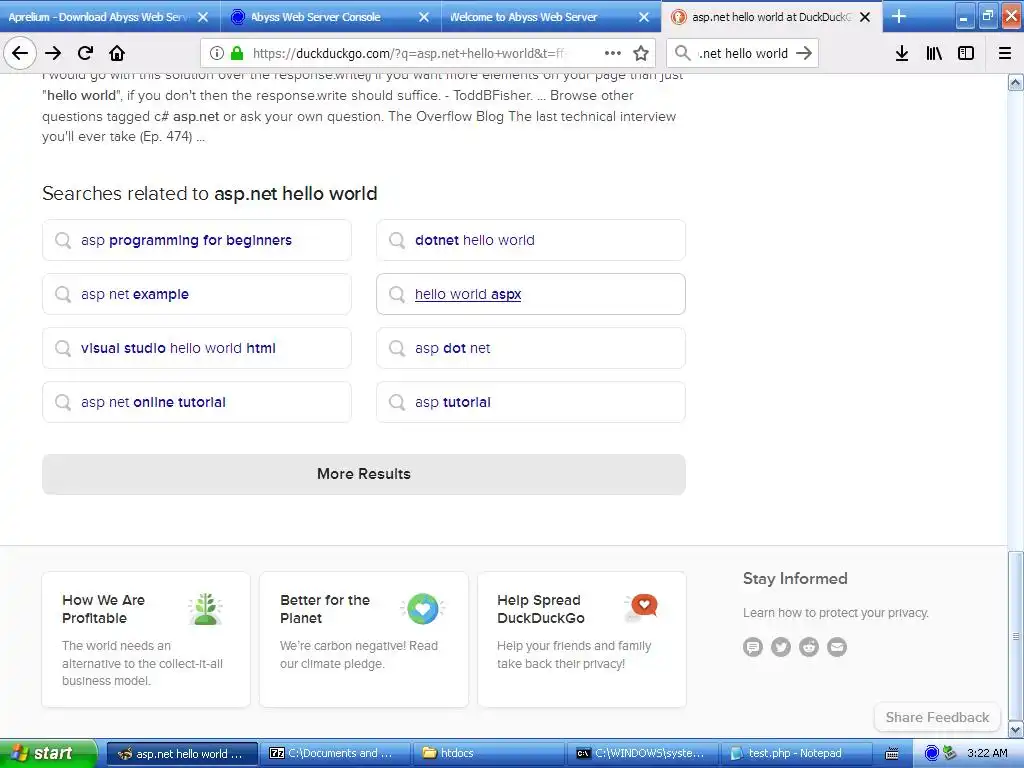Close the Welcome to Abyss Web Server tab
Screen dimensions: 1024x768
tap(644, 17)
